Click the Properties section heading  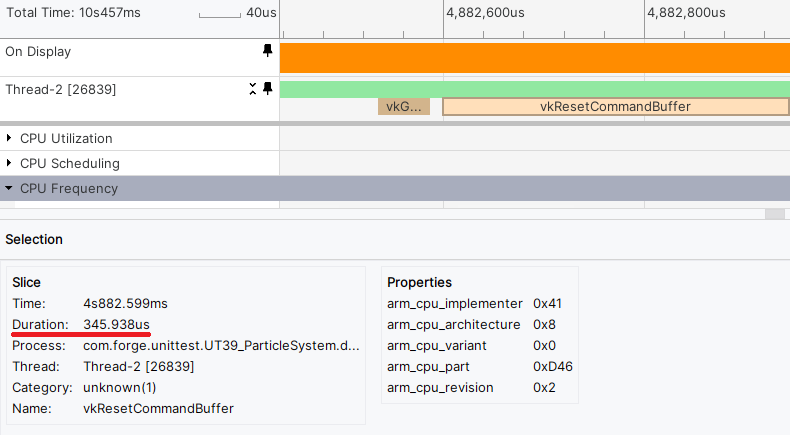click(x=419, y=282)
